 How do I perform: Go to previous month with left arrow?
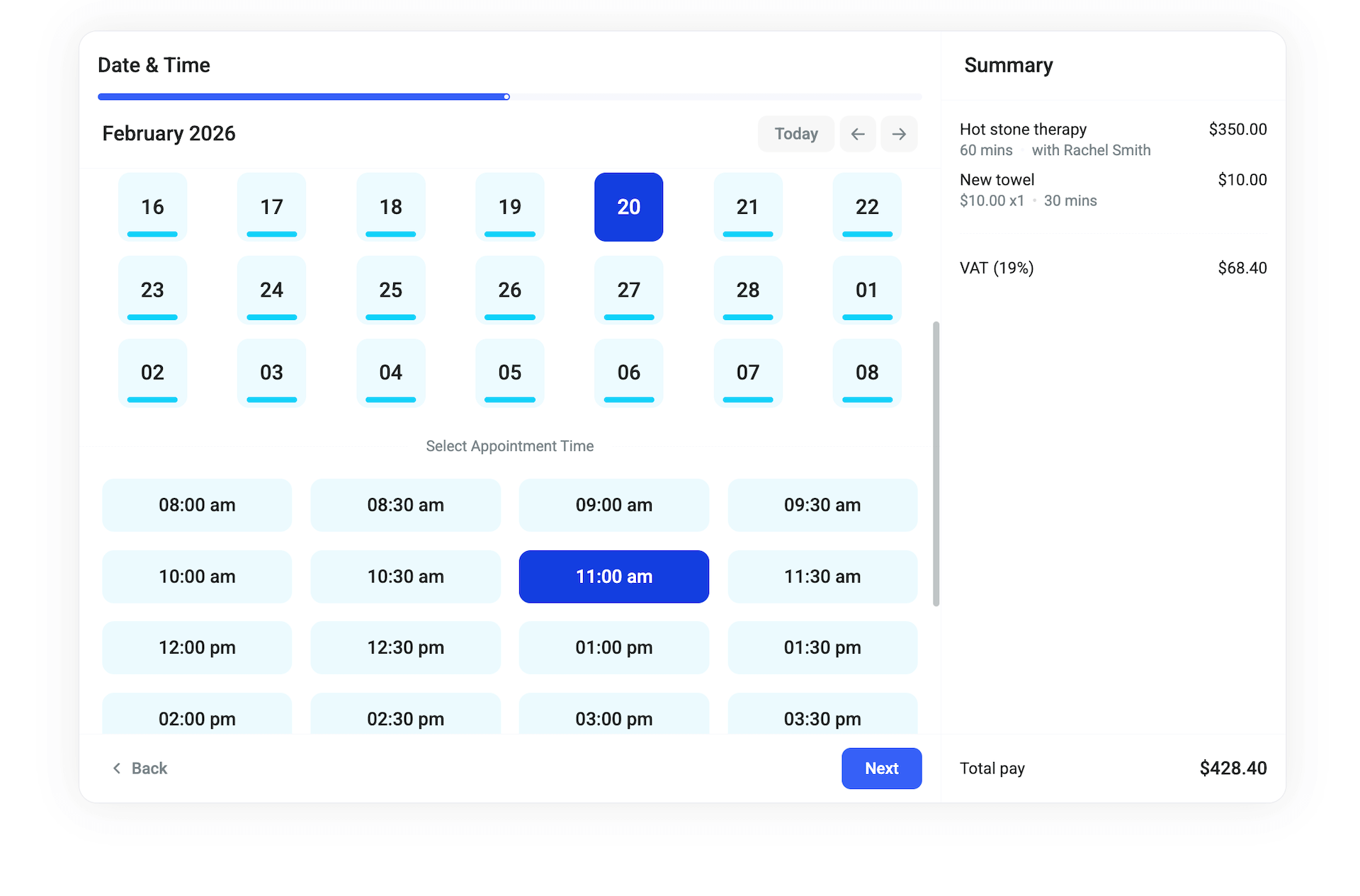(857, 134)
